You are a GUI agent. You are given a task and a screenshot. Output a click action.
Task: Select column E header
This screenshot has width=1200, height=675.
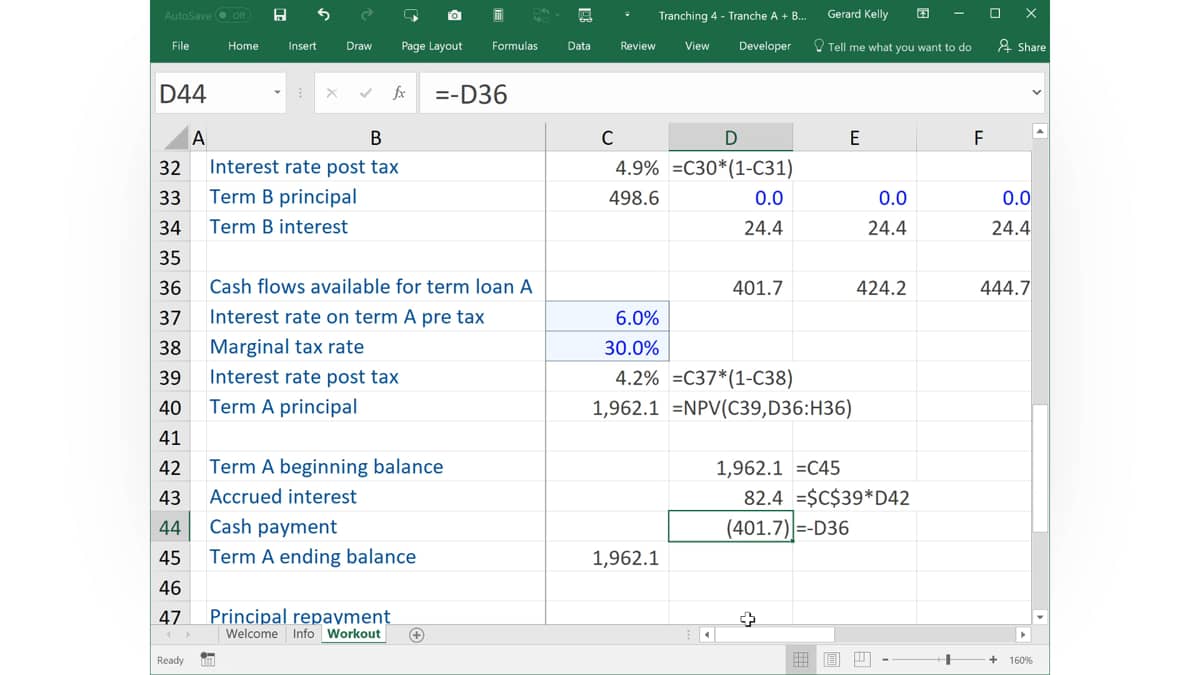coord(854,138)
